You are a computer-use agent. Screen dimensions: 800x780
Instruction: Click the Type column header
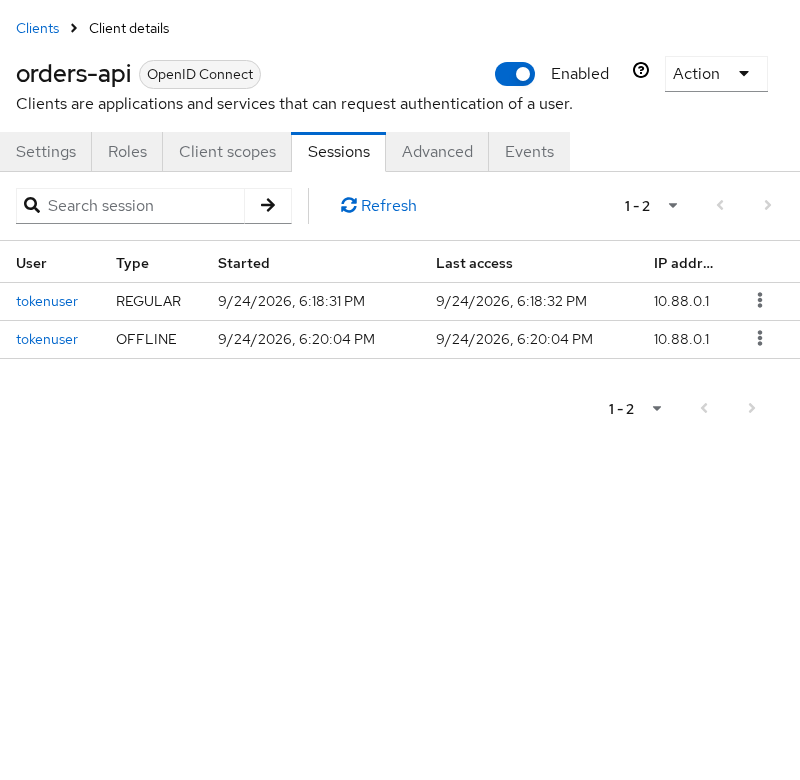coord(132,263)
